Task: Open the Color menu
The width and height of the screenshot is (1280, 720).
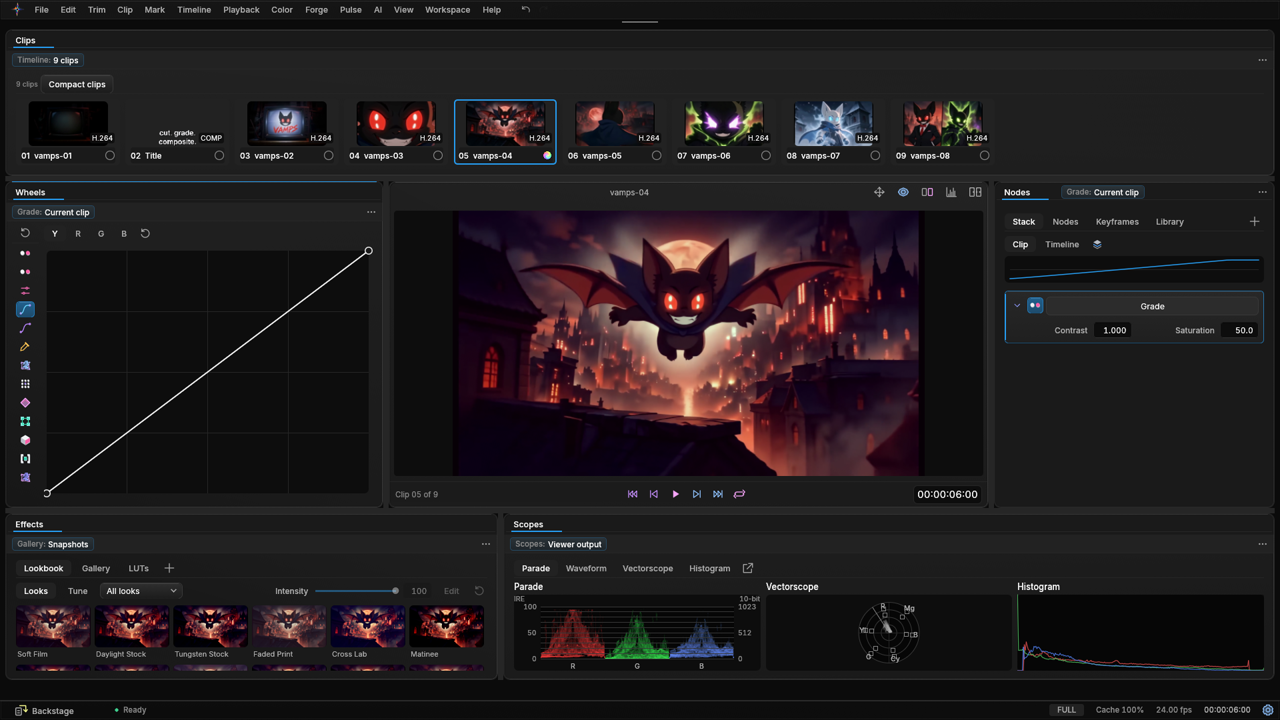Action: [282, 10]
